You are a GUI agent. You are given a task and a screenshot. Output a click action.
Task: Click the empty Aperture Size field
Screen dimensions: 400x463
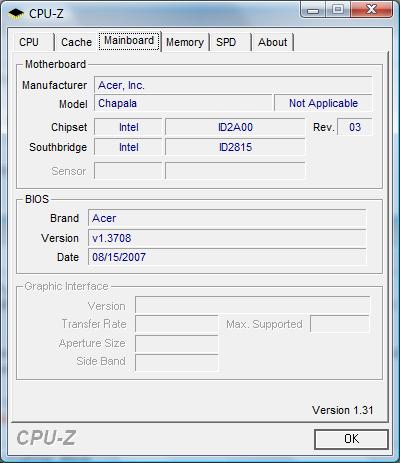pyautogui.click(x=177, y=344)
